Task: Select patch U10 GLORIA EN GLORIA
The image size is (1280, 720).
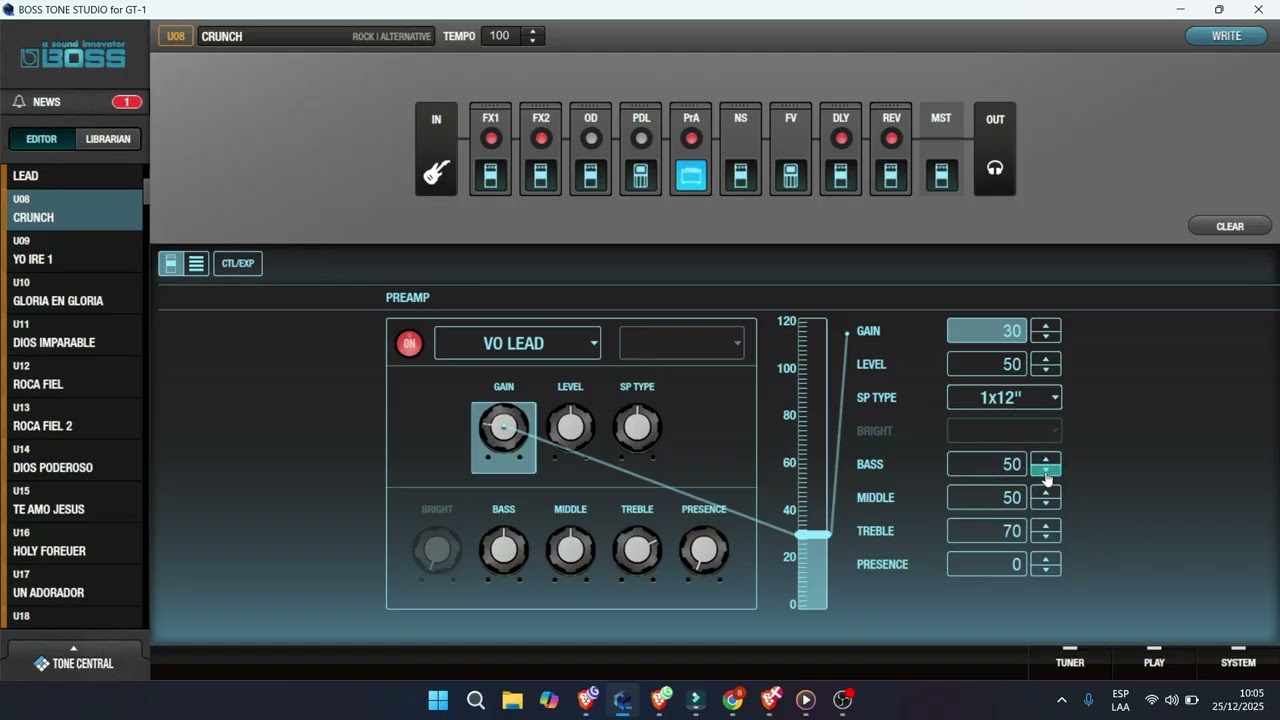Action: point(75,293)
